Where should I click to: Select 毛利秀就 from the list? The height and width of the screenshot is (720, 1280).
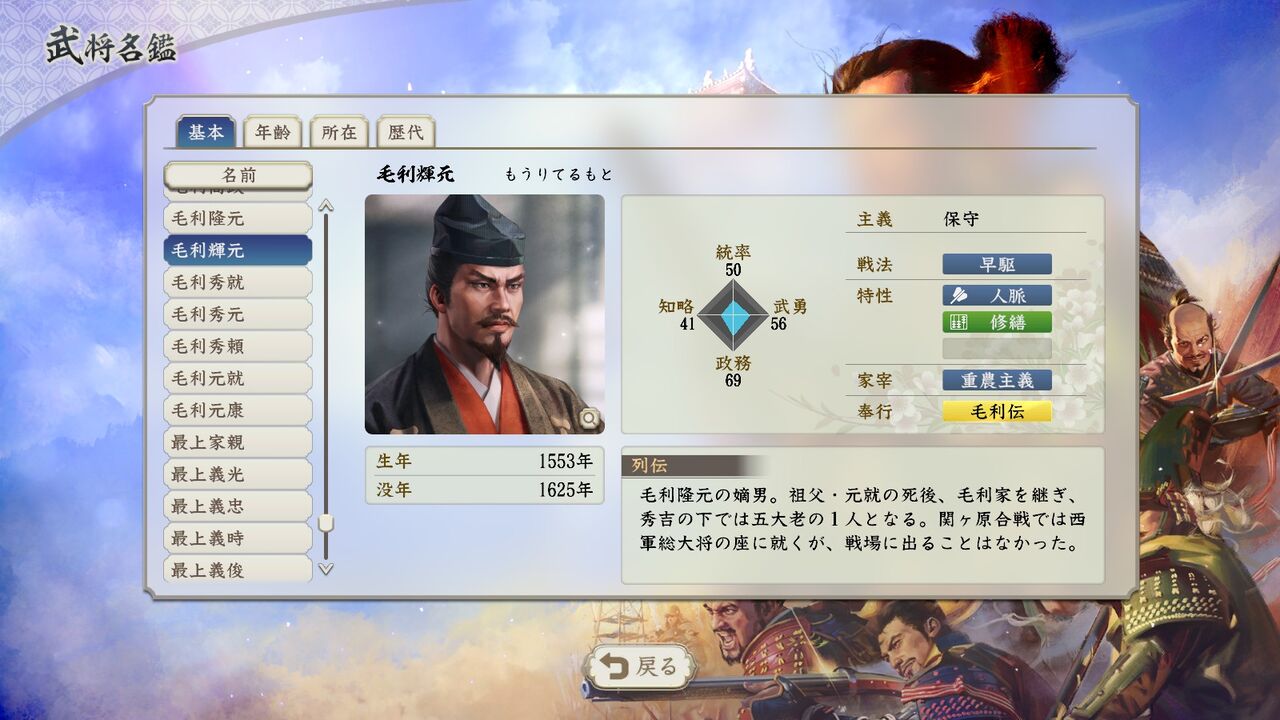pyautogui.click(x=238, y=282)
